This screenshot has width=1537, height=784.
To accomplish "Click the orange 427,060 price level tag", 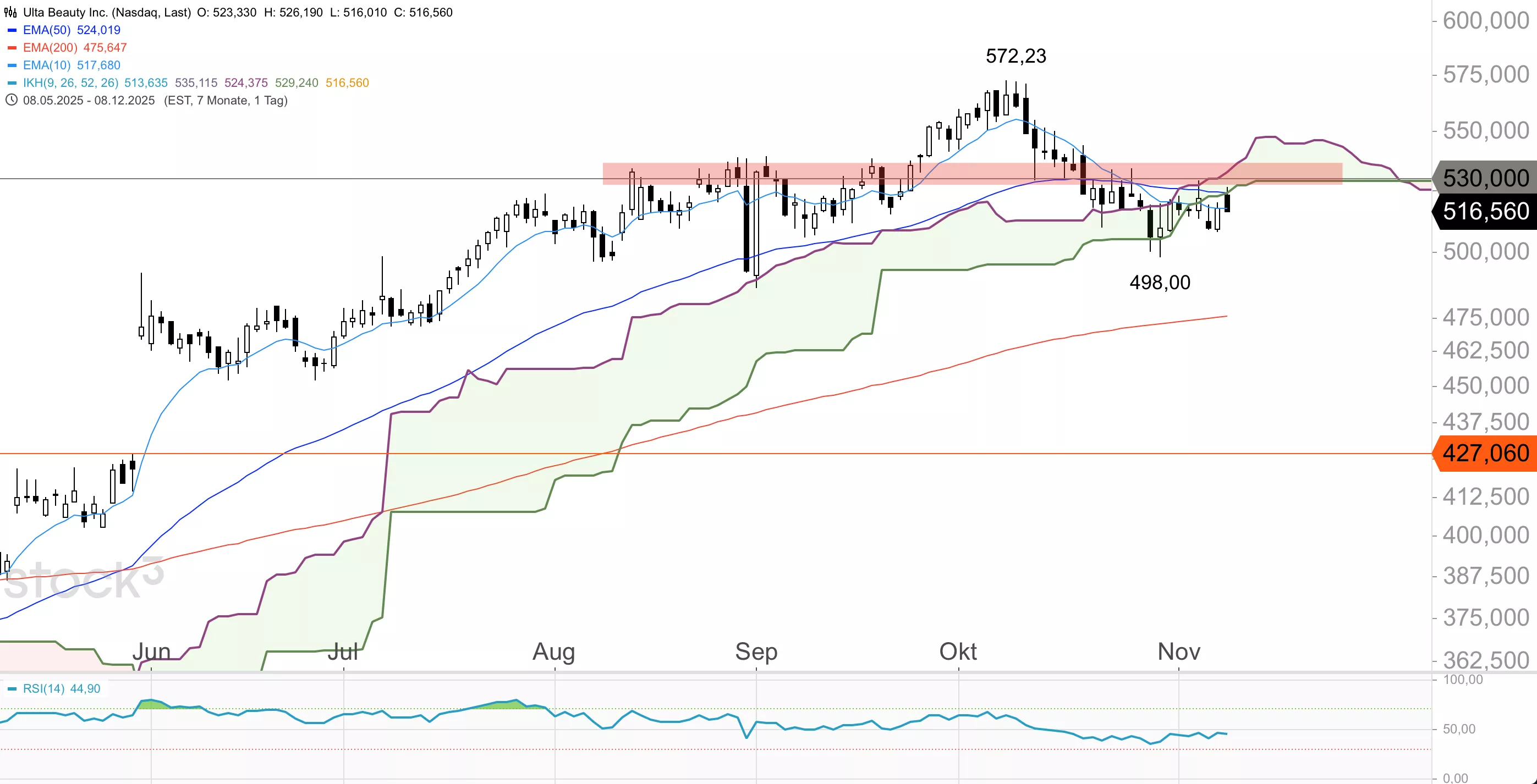I will click(1485, 454).
